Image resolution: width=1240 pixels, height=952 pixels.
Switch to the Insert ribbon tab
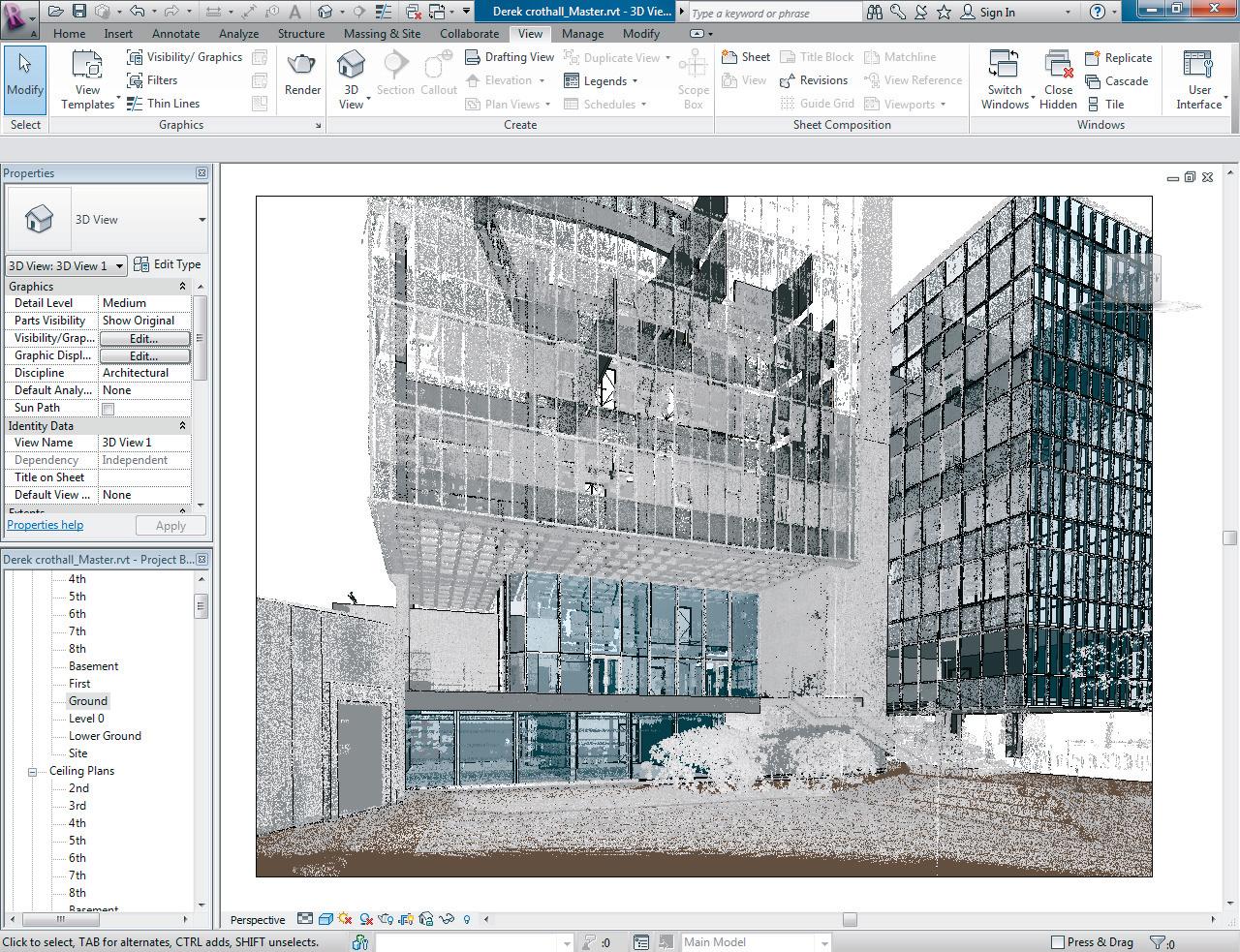click(x=118, y=33)
